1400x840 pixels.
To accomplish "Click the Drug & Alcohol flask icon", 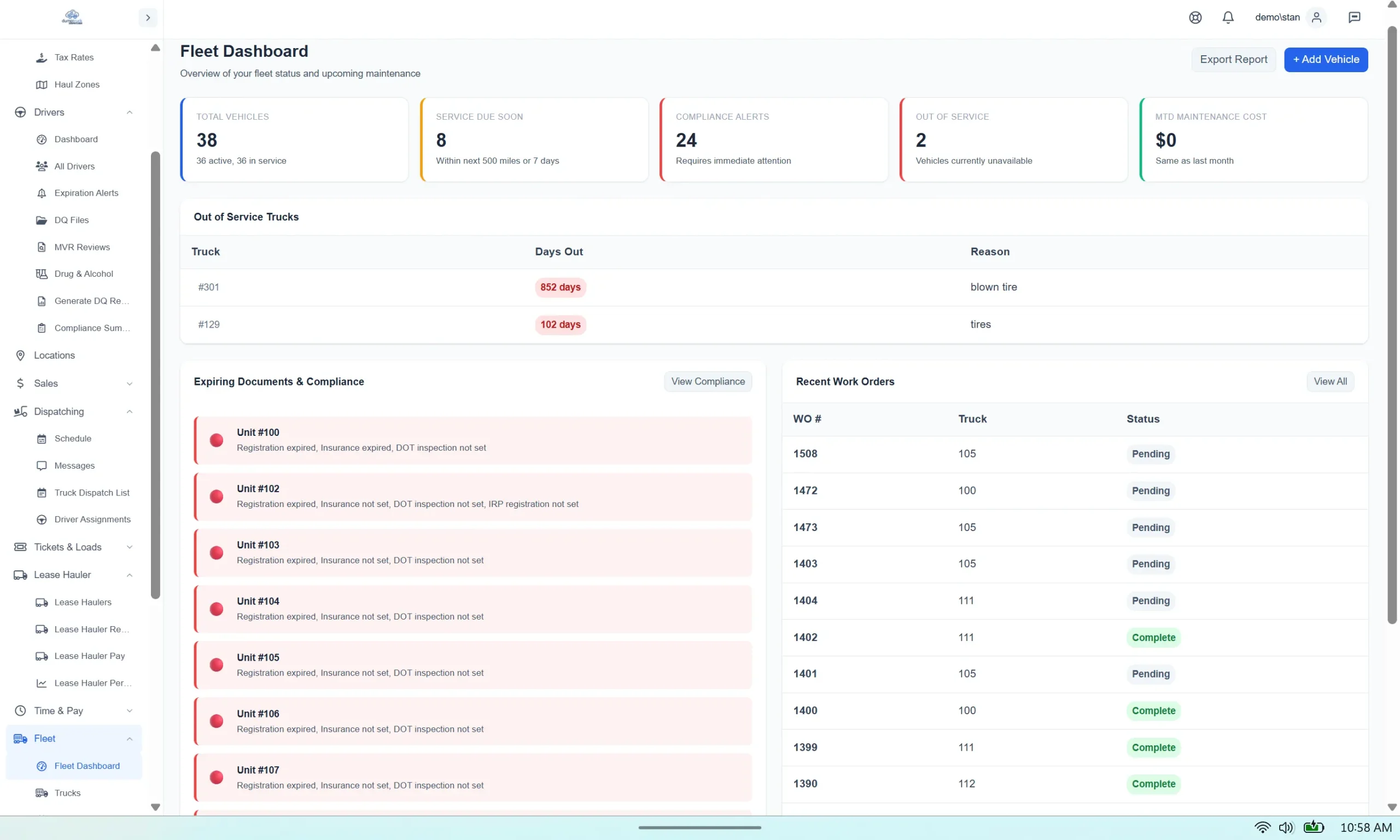I will point(42,273).
